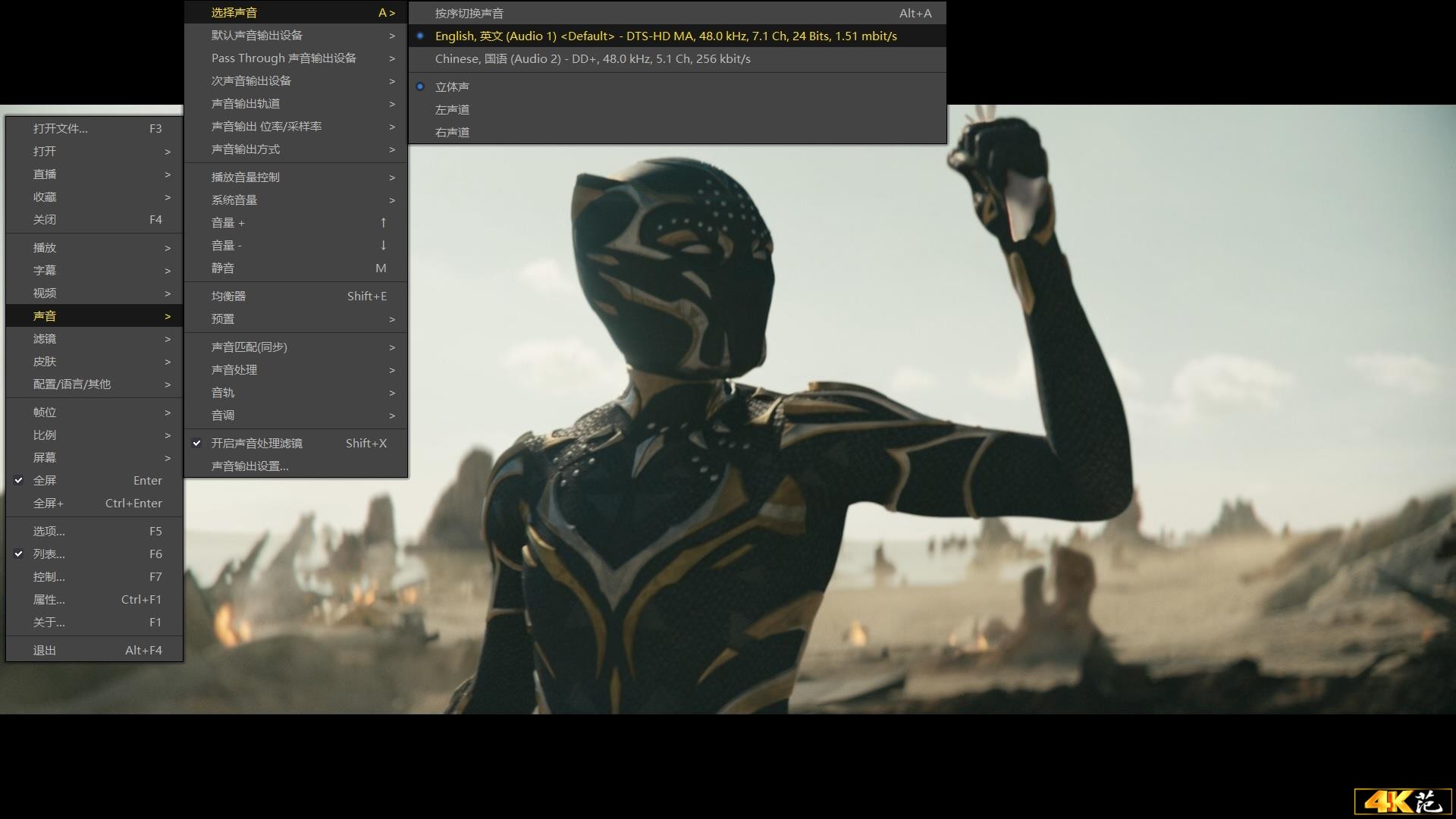Image resolution: width=1456 pixels, height=819 pixels.
Task: Open 选项... preferences F5
Action: tap(94, 531)
